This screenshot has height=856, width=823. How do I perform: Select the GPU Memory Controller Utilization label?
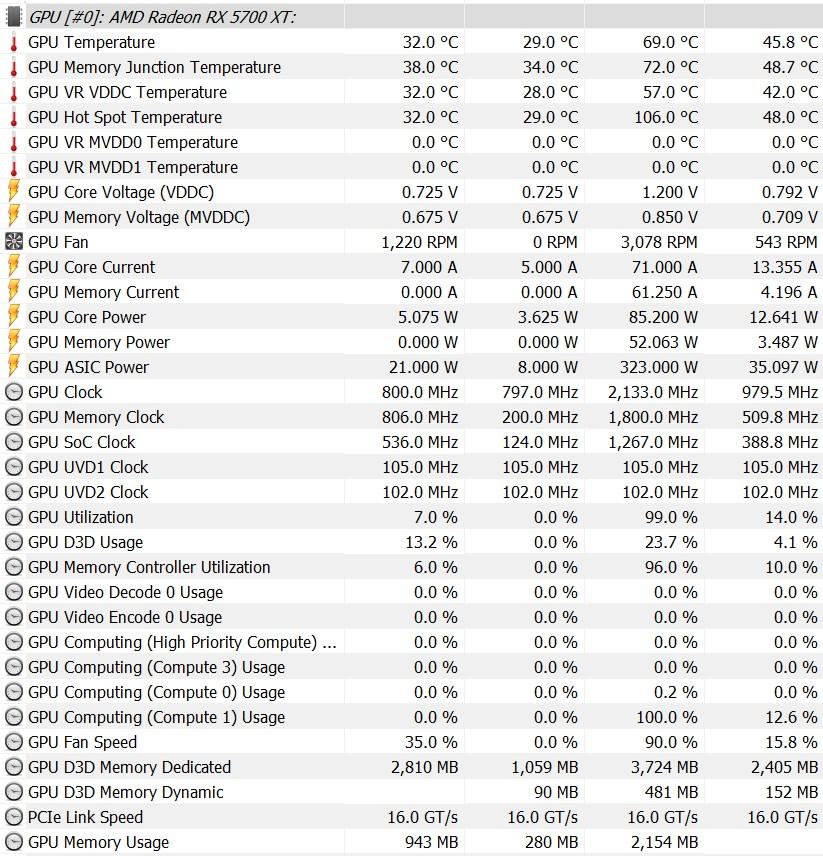(149, 567)
